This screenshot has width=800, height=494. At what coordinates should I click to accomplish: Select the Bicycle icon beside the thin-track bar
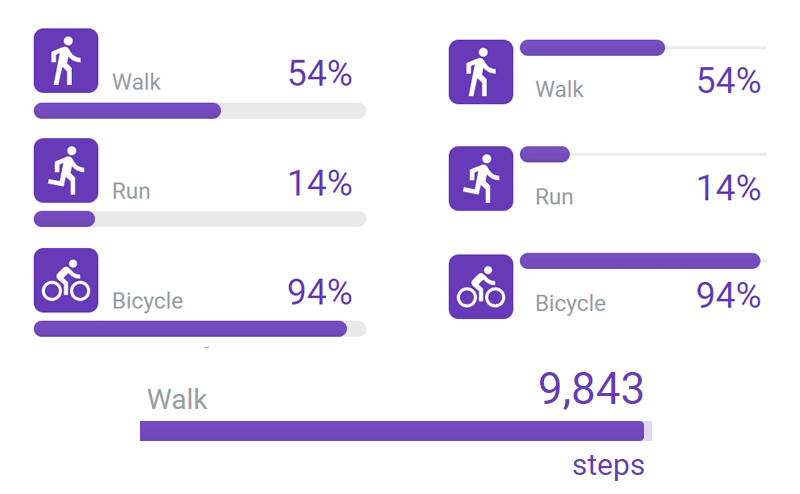coord(481,287)
